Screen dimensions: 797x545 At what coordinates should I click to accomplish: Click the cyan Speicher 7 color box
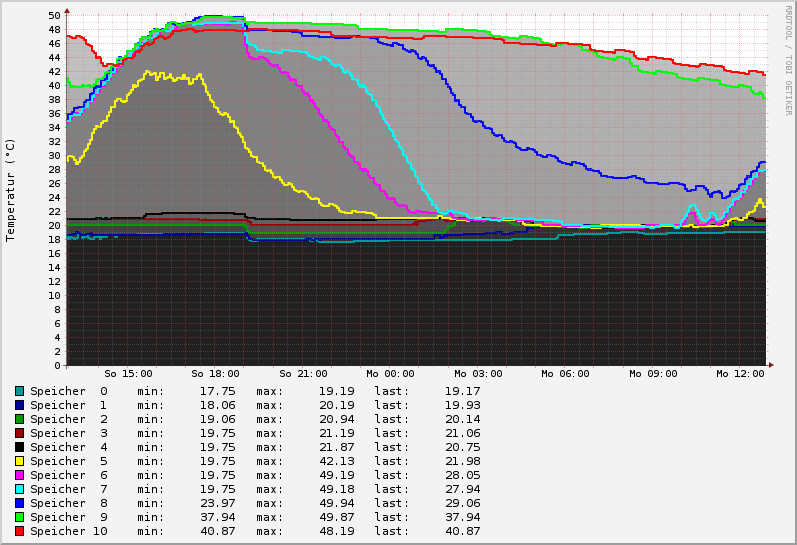click(x=19, y=489)
